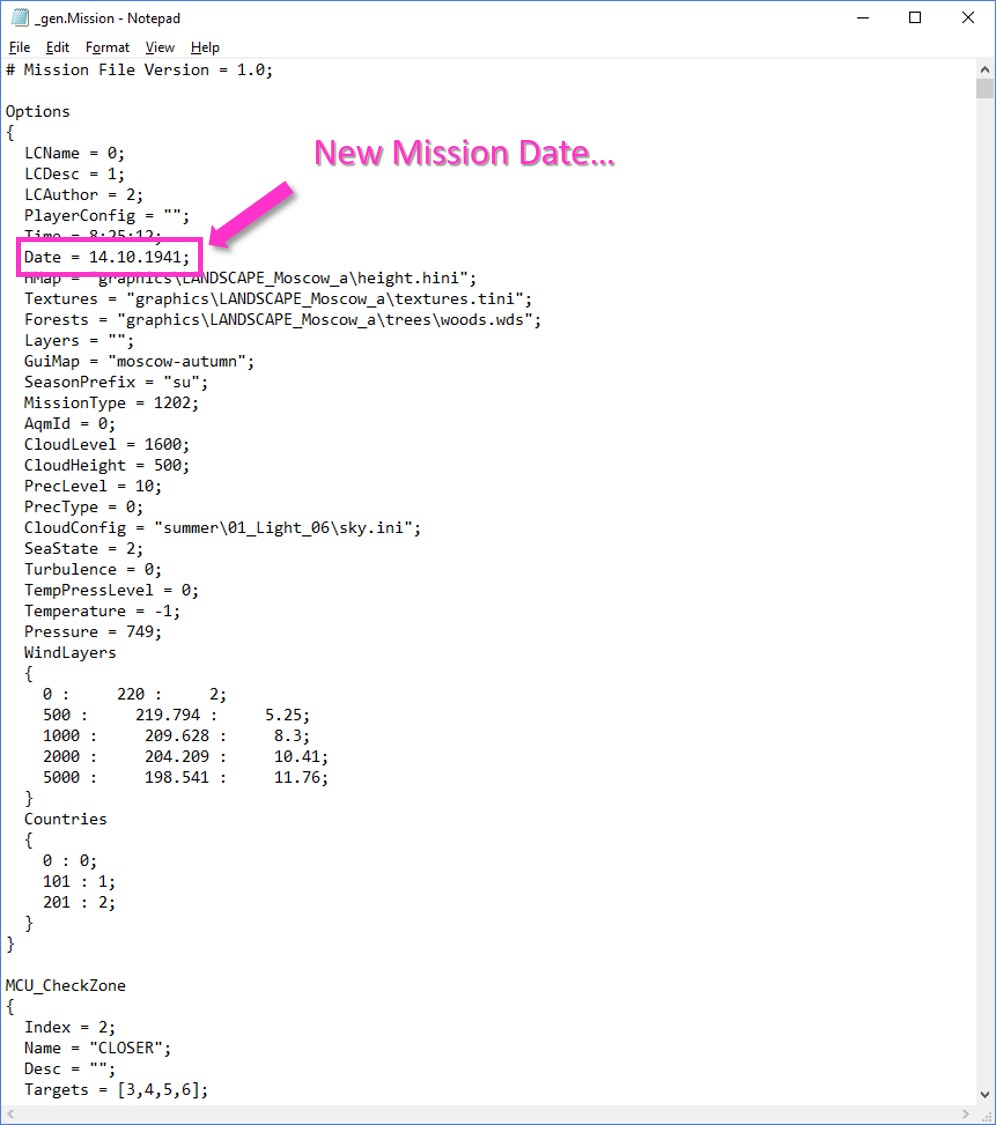This screenshot has height=1125, width=996.
Task: Click the vertical scrollbar up arrow
Action: coord(984,68)
